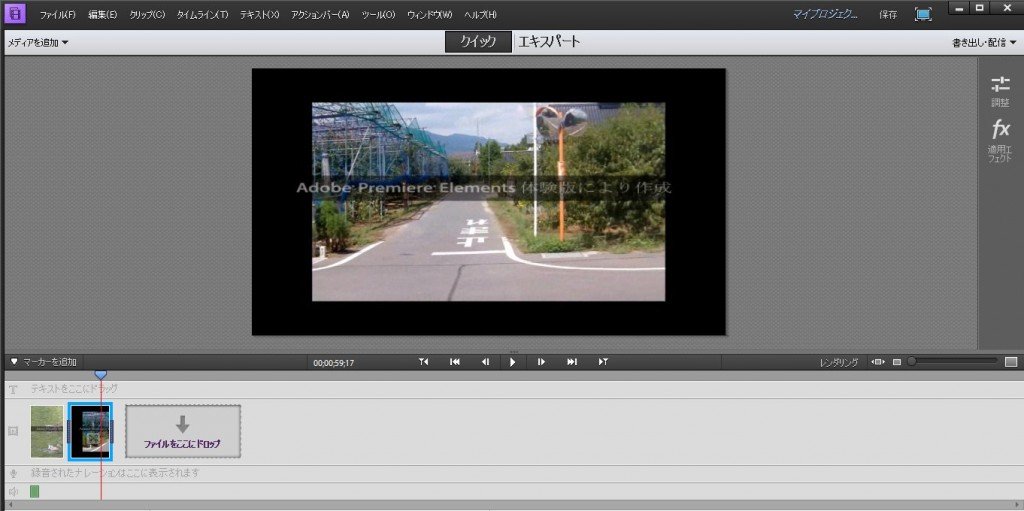1024x511 pixels.
Task: Step back one frame
Action: point(485,362)
